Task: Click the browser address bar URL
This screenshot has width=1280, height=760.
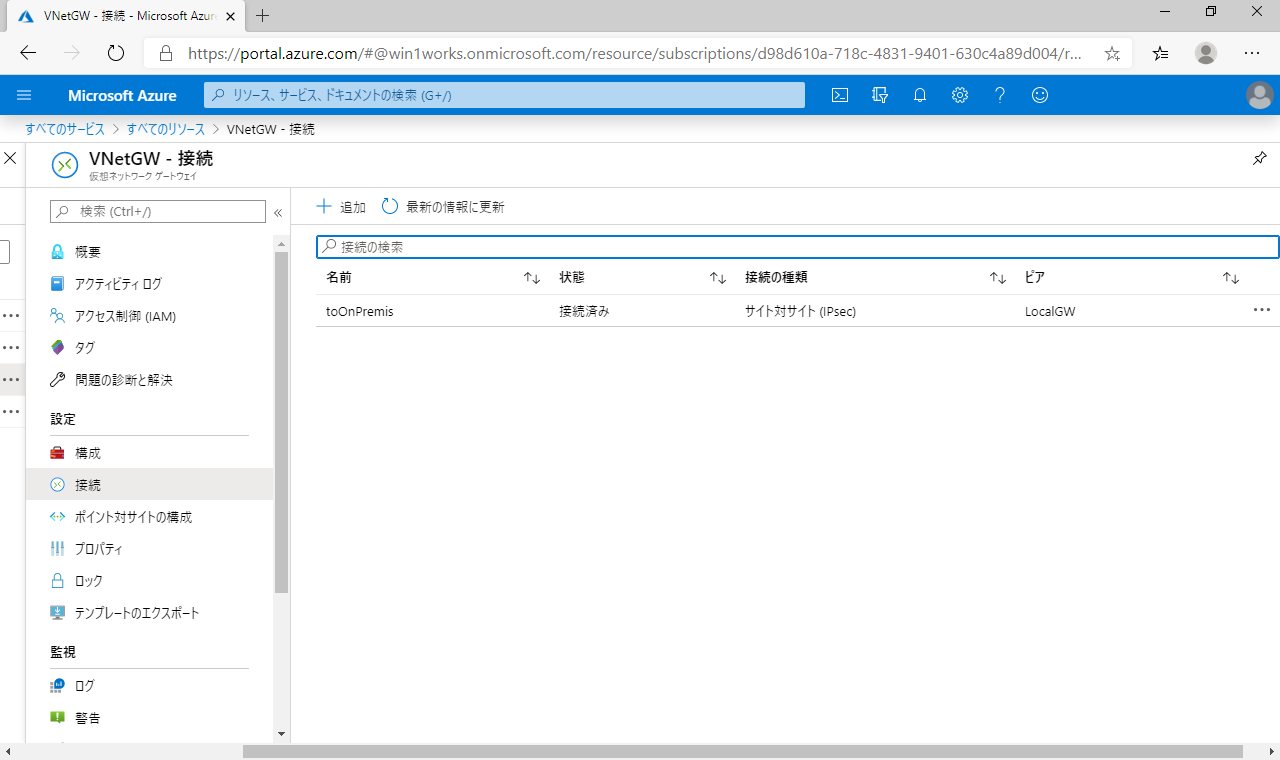Action: coord(635,53)
